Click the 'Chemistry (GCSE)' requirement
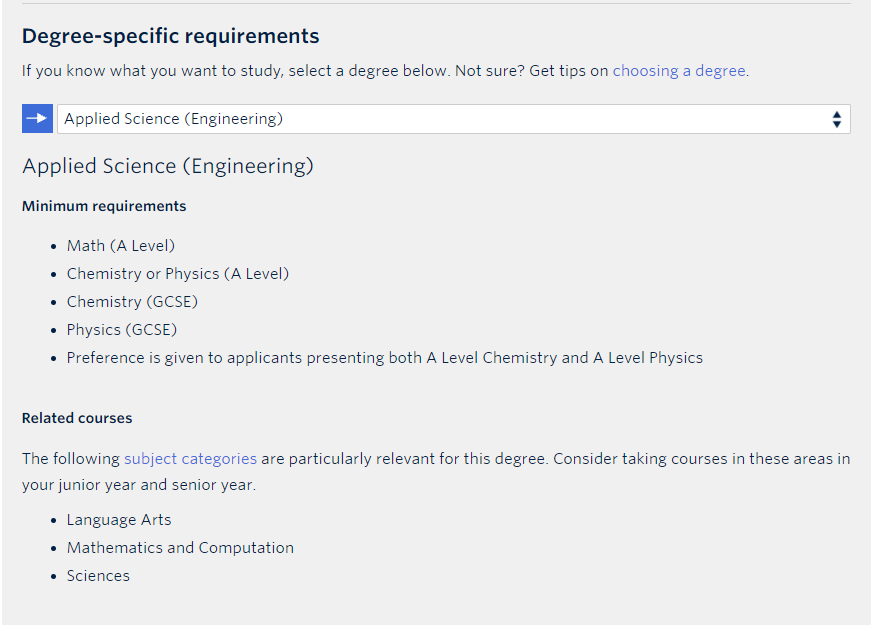 132,301
